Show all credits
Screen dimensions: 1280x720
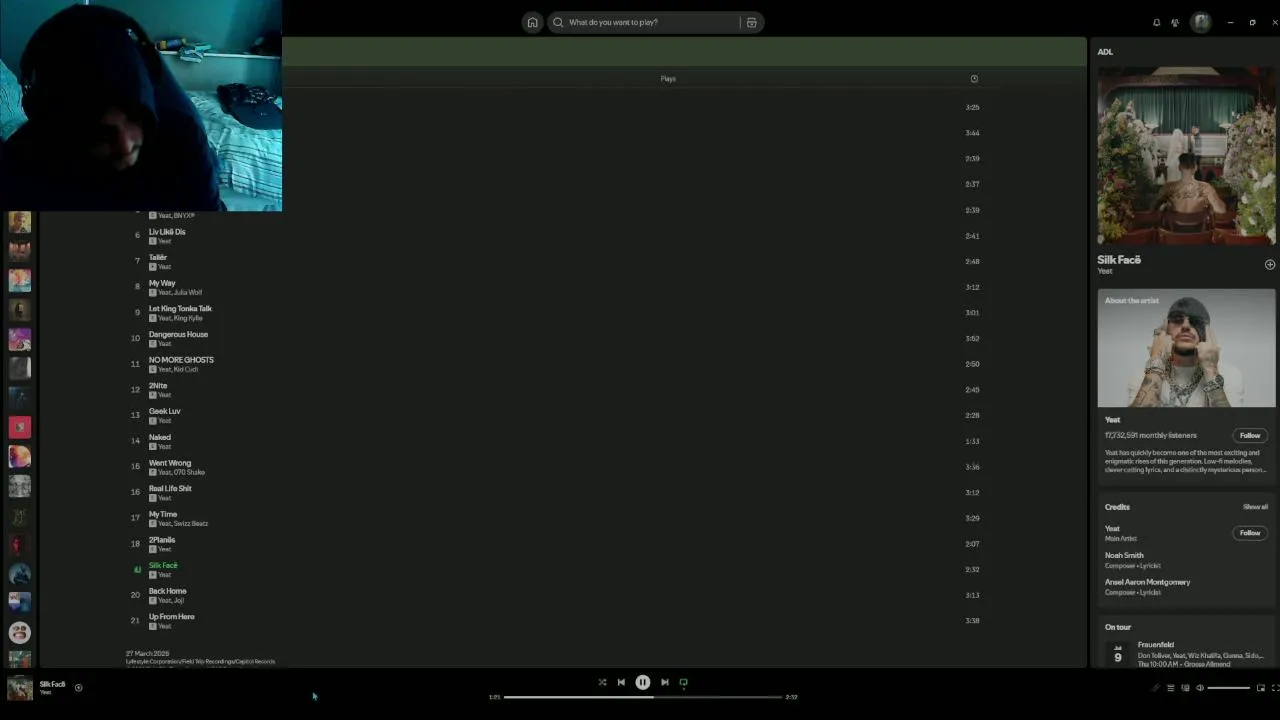[1255, 507]
